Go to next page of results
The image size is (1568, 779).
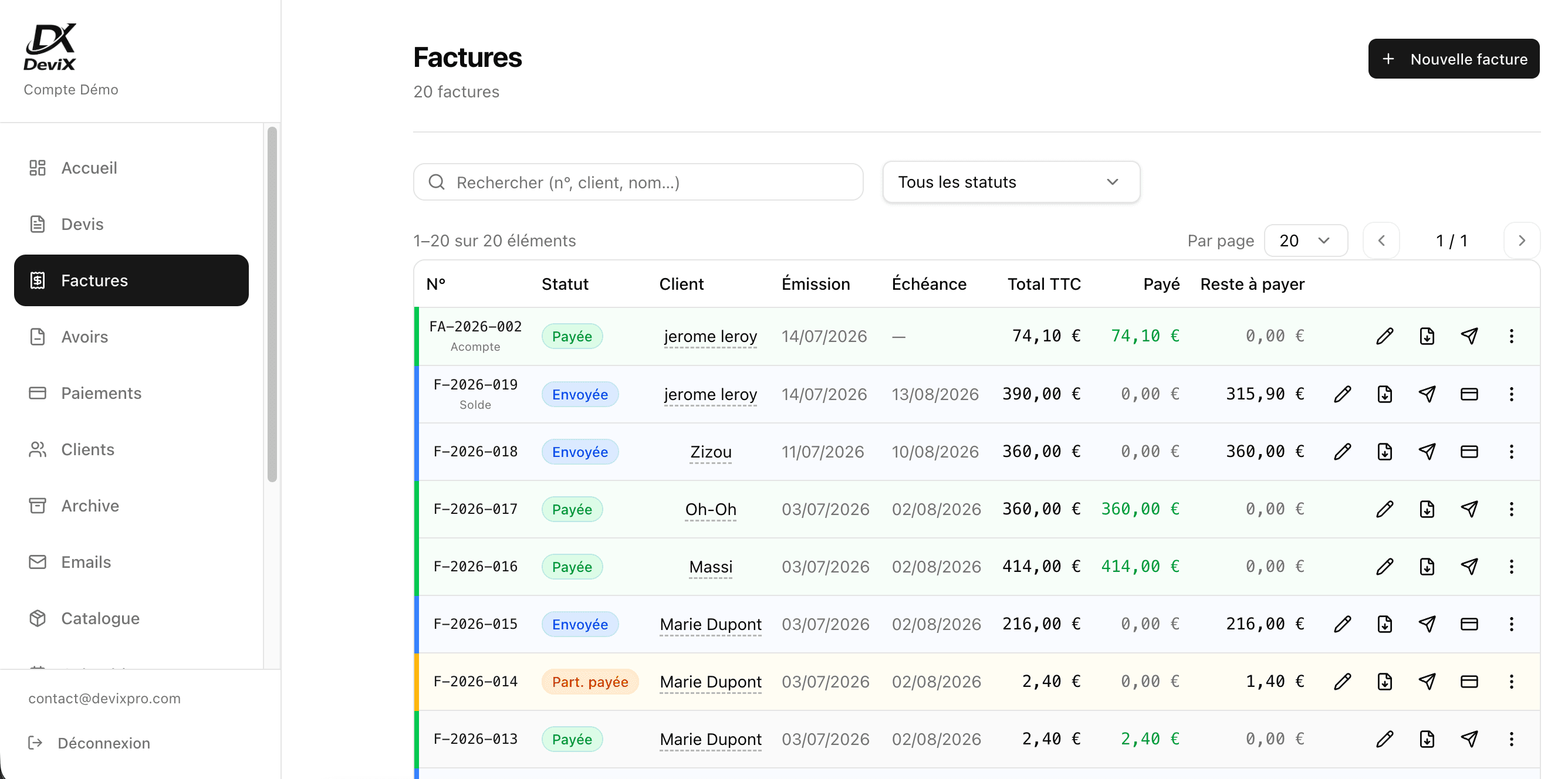(x=1522, y=241)
